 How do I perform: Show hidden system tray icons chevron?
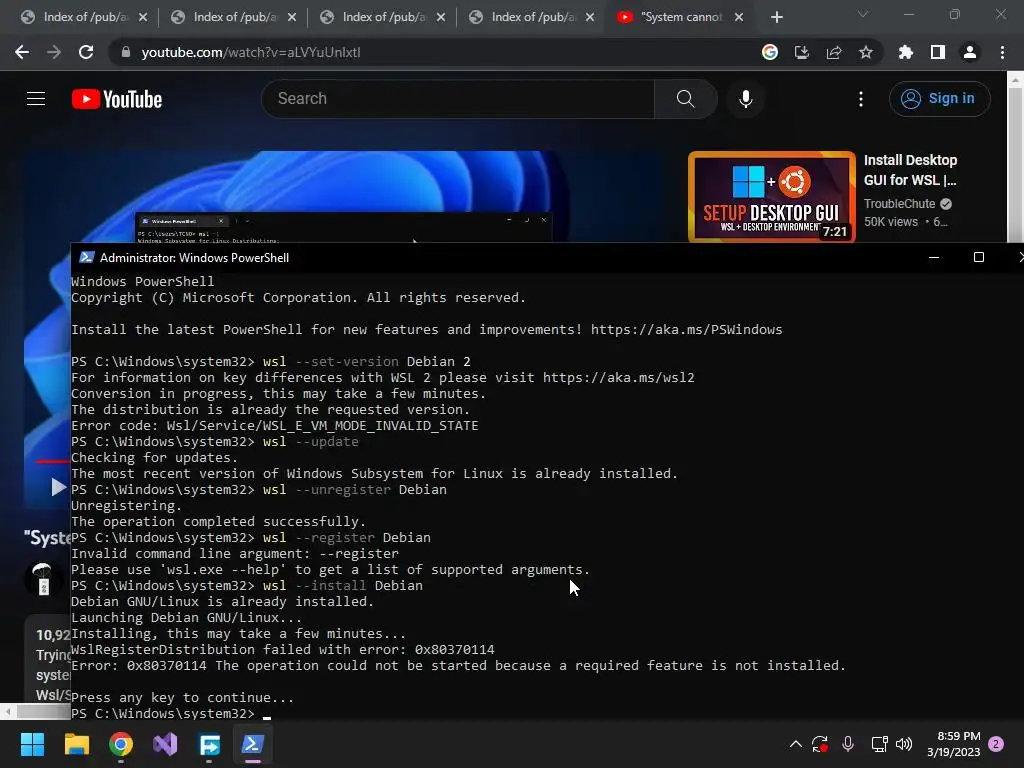[795, 744]
